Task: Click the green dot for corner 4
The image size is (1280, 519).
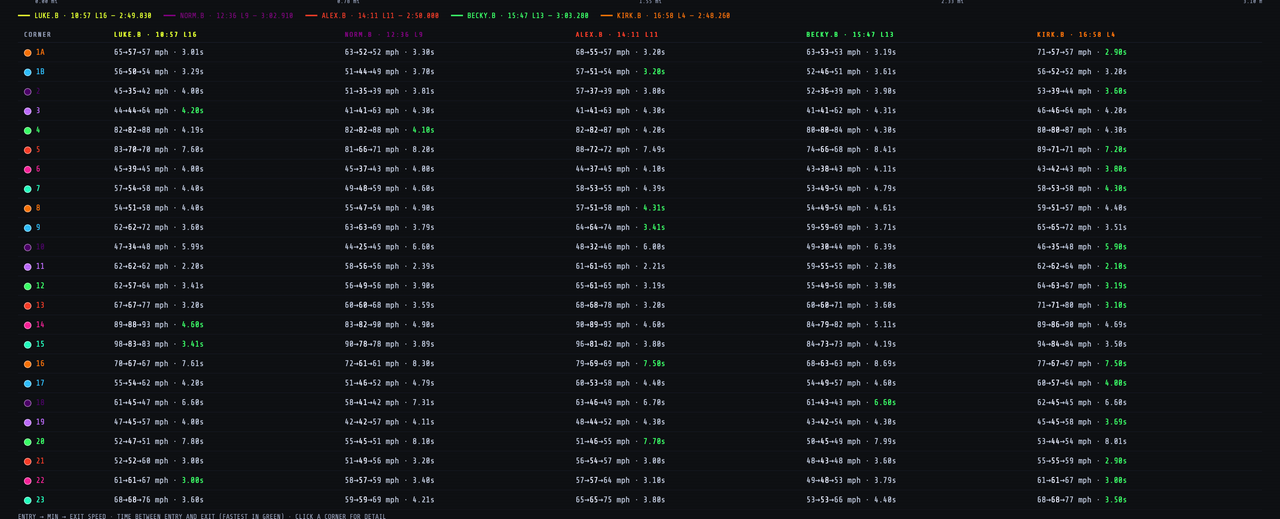Action: pos(28,130)
